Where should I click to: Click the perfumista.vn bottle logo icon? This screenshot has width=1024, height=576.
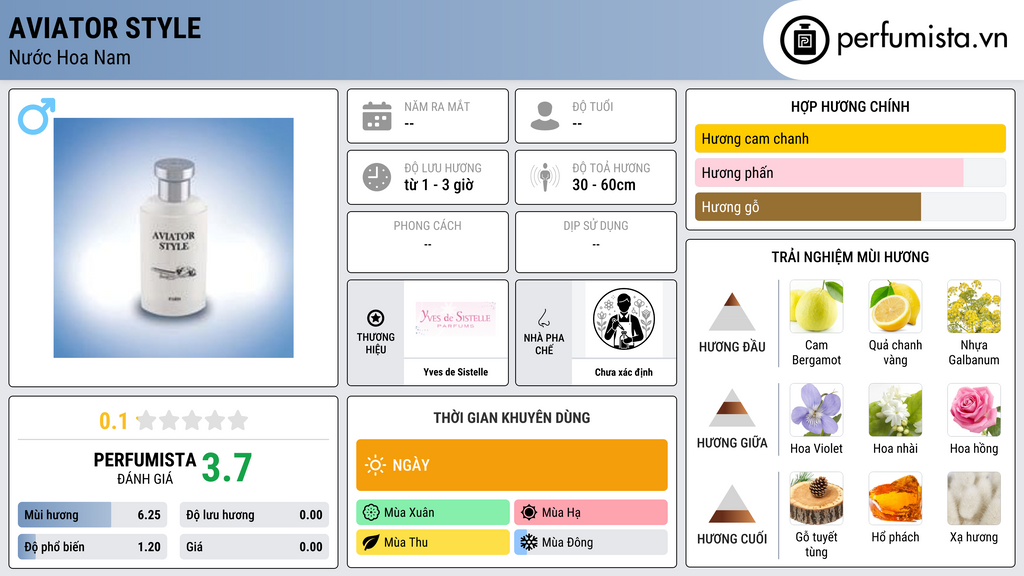pyautogui.click(x=804, y=40)
